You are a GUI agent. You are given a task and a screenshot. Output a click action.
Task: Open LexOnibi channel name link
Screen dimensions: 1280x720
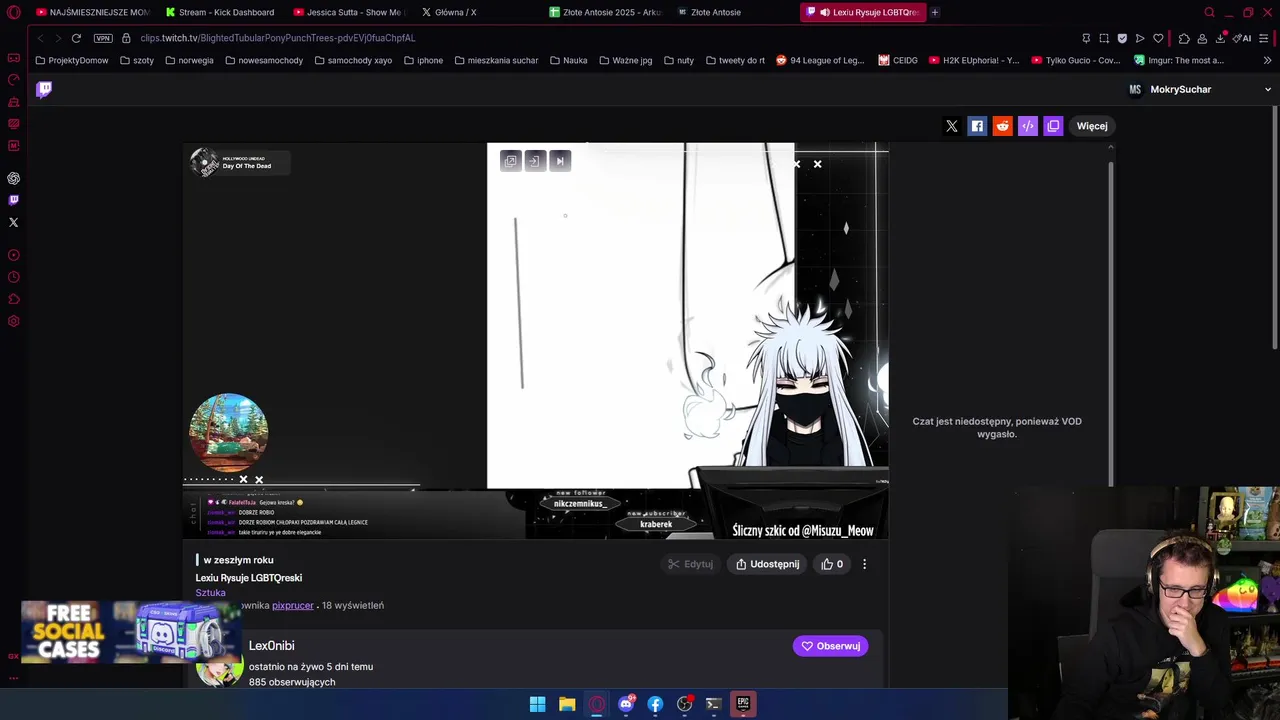(271, 646)
